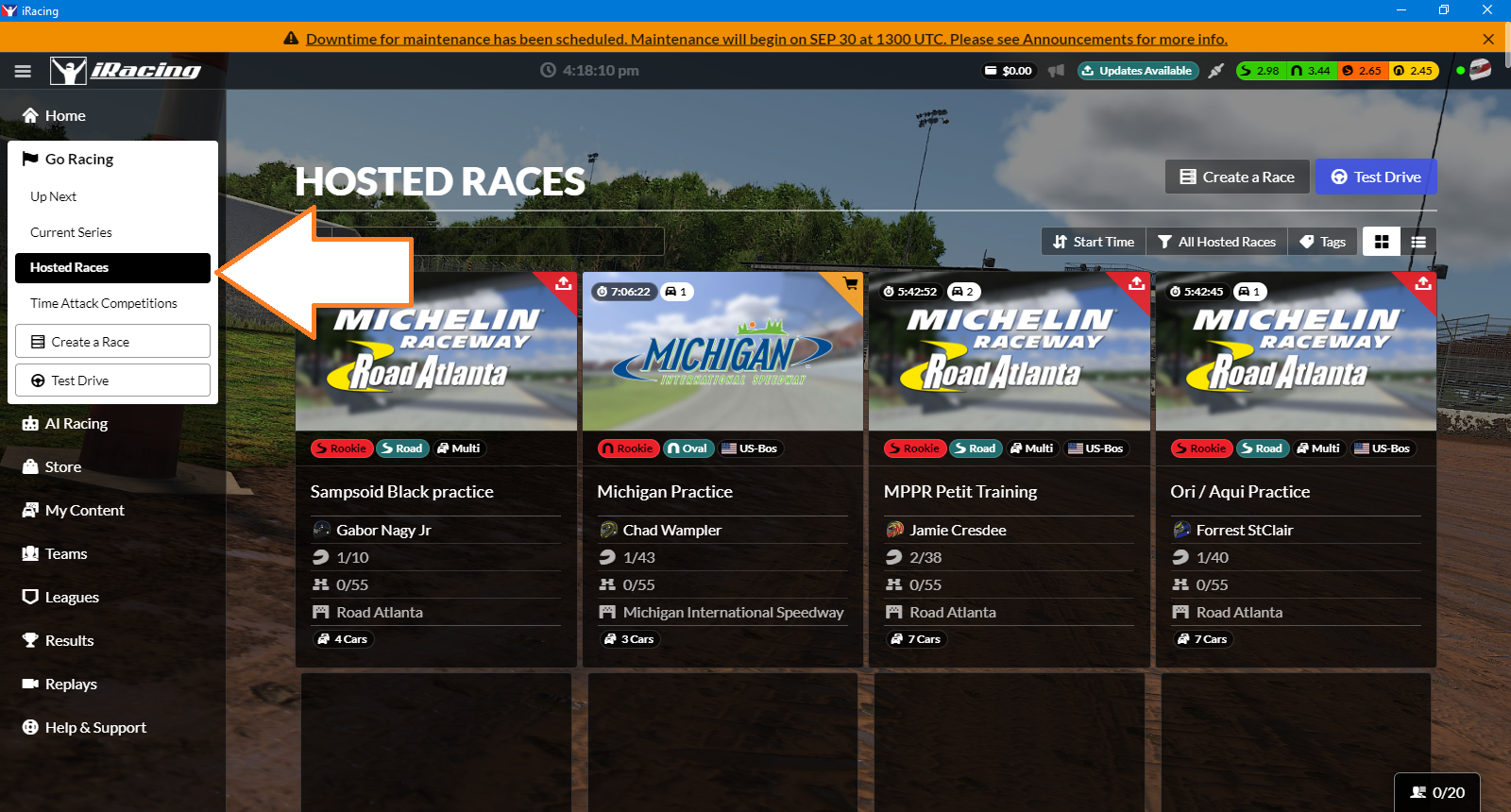The height and width of the screenshot is (812, 1511).
Task: Open Sampsoid Black practice title
Action: (x=402, y=492)
